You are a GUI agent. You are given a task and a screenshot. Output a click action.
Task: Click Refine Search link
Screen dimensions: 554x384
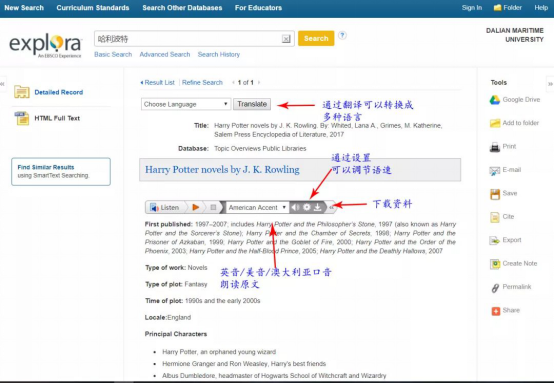click(202, 83)
